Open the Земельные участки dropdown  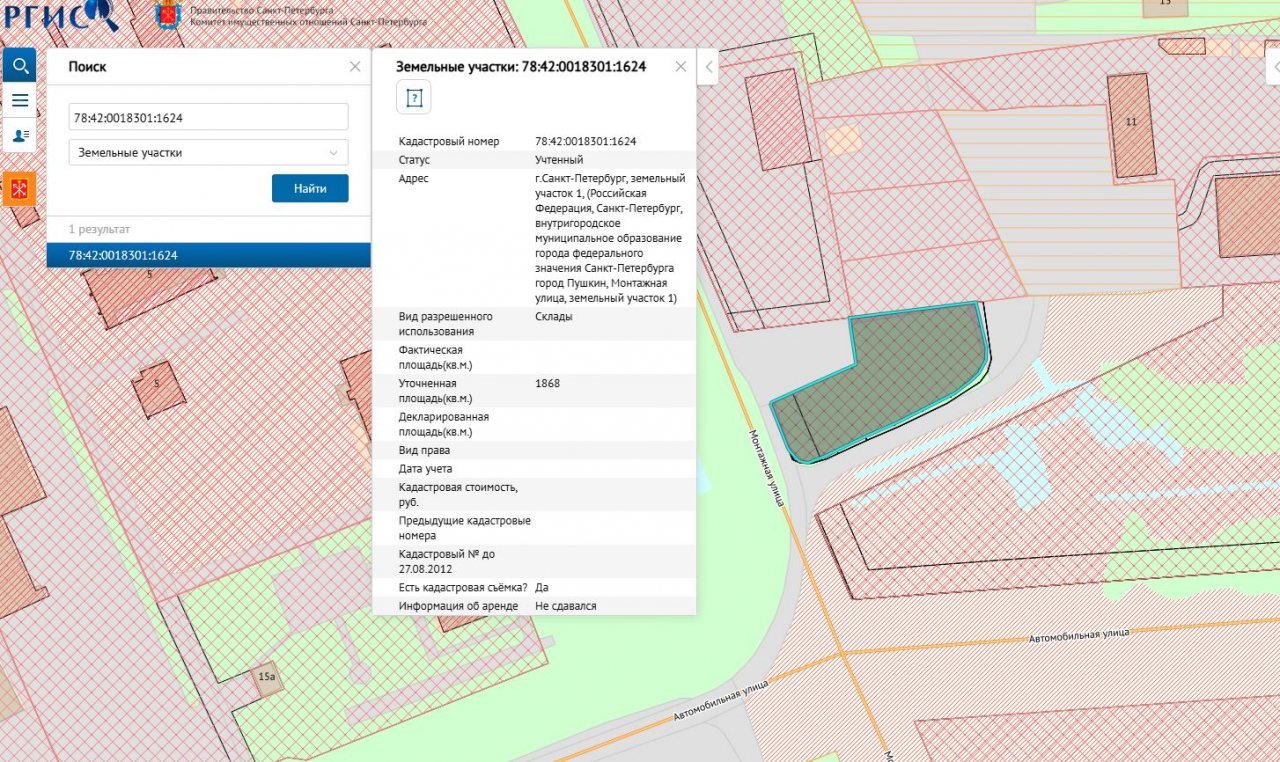coord(208,153)
